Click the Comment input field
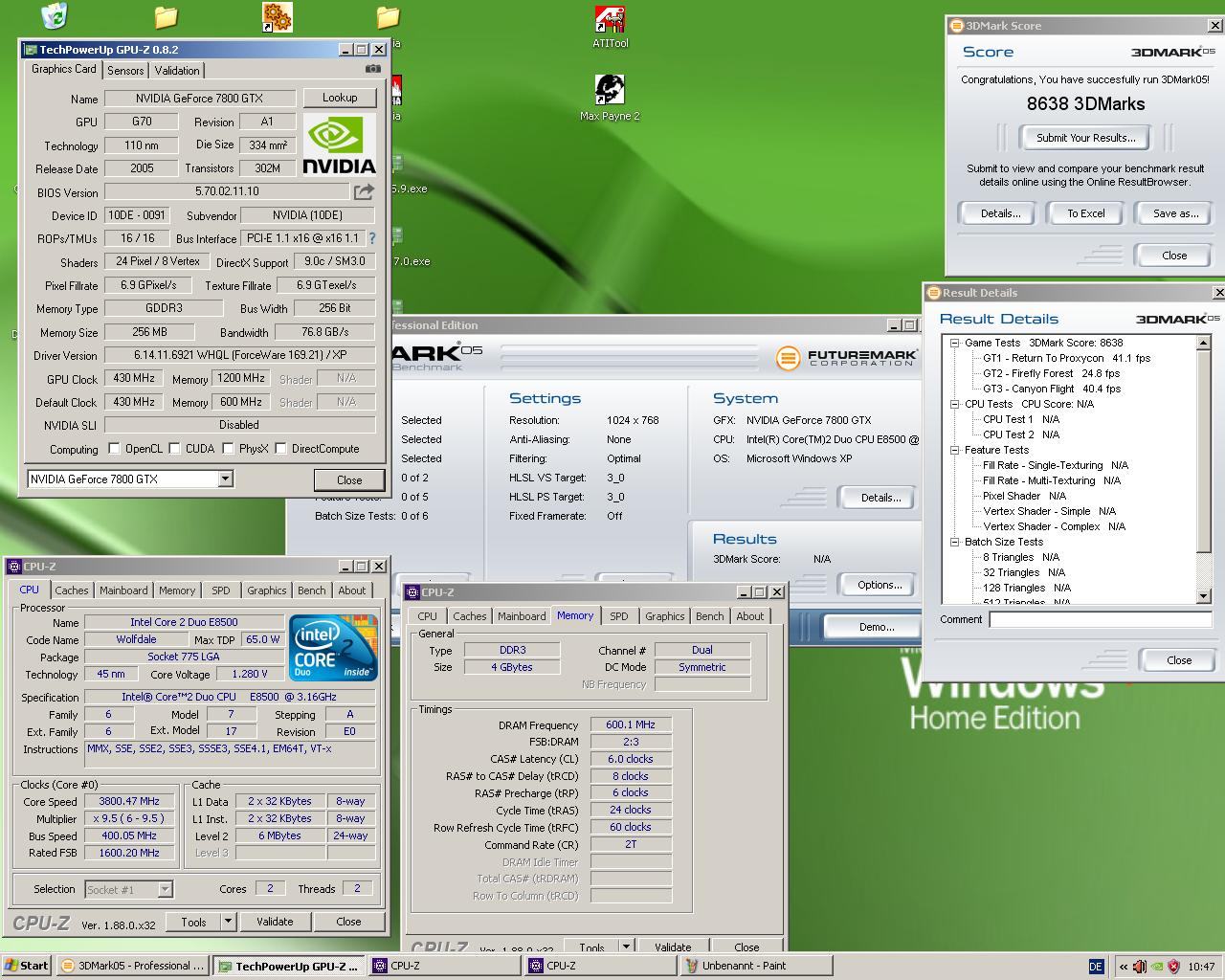Image resolution: width=1225 pixels, height=980 pixels. coord(1100,619)
